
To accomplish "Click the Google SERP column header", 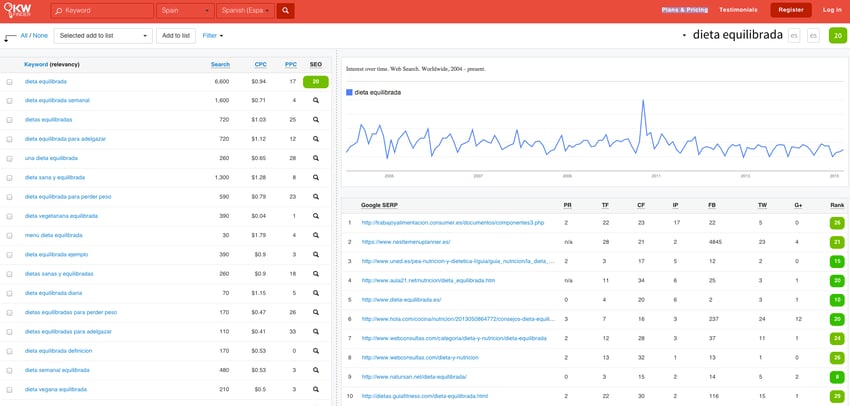I will point(379,205).
